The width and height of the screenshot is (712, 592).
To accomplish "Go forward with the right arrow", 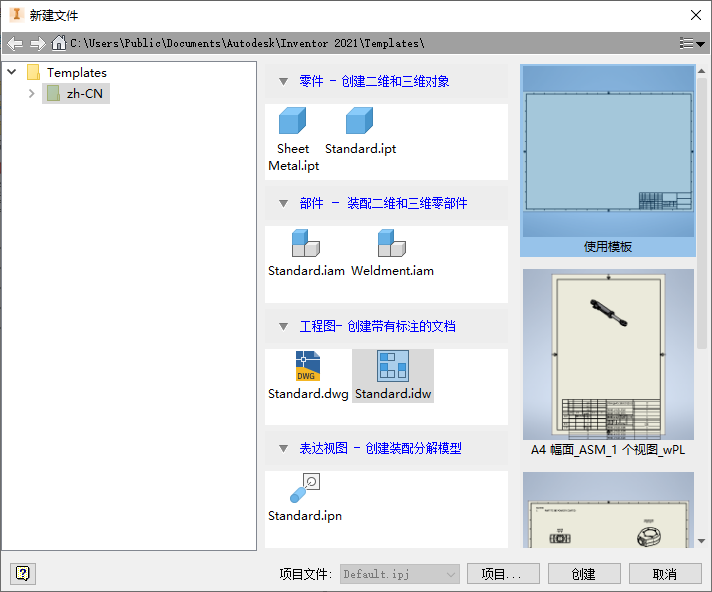I will click(x=38, y=43).
